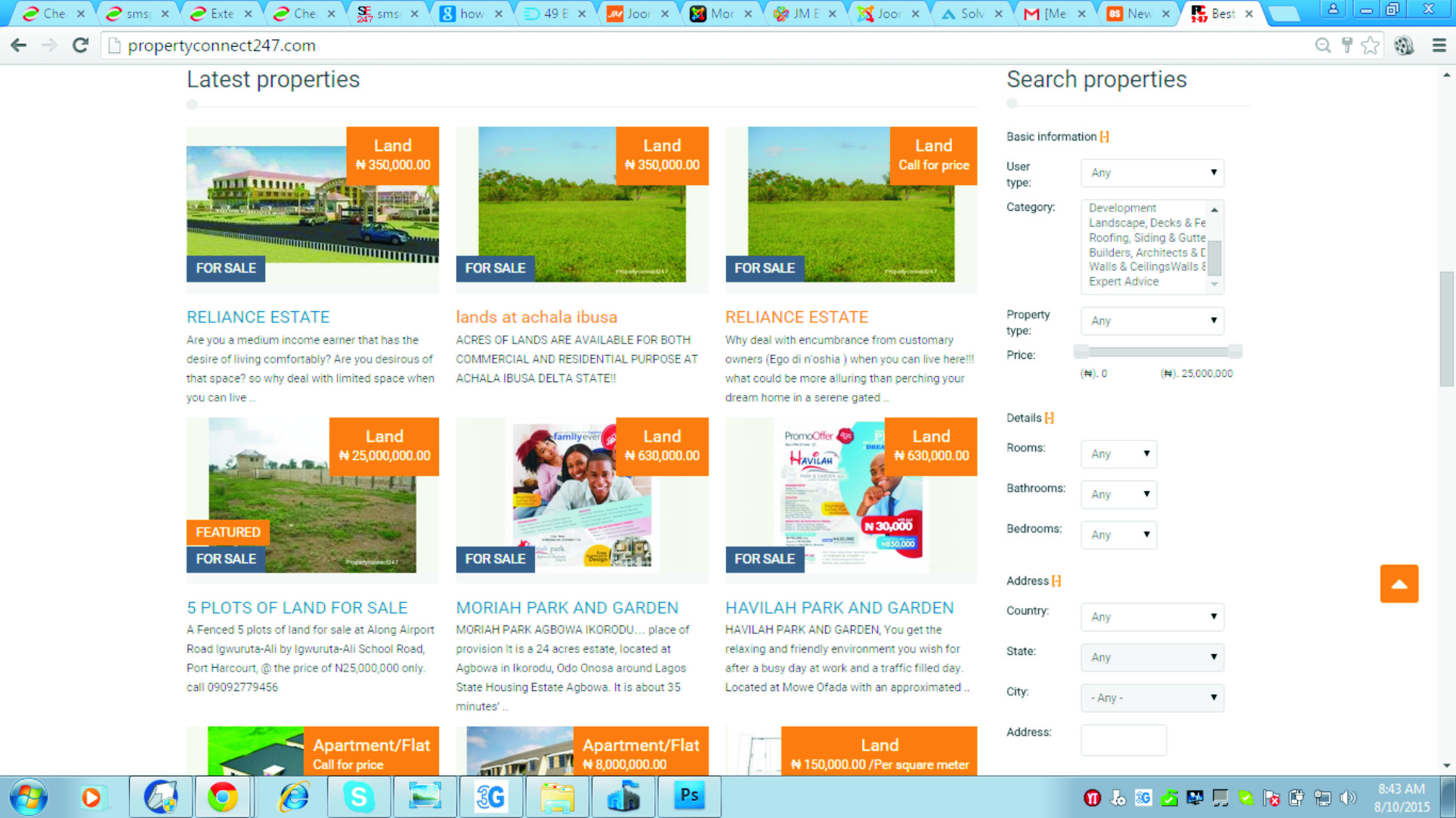Collapse the Details section toggle
1456x818 pixels.
[1049, 418]
